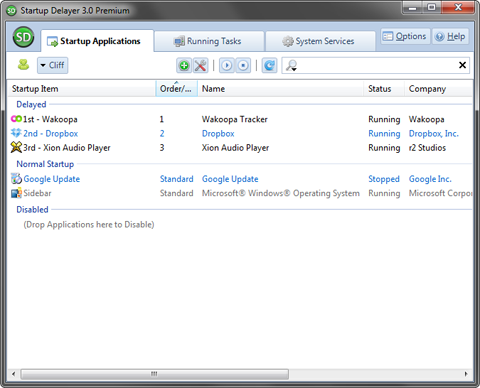Click the horizontal scrollbar thumb
This screenshot has width=480, height=388.
click(x=154, y=374)
